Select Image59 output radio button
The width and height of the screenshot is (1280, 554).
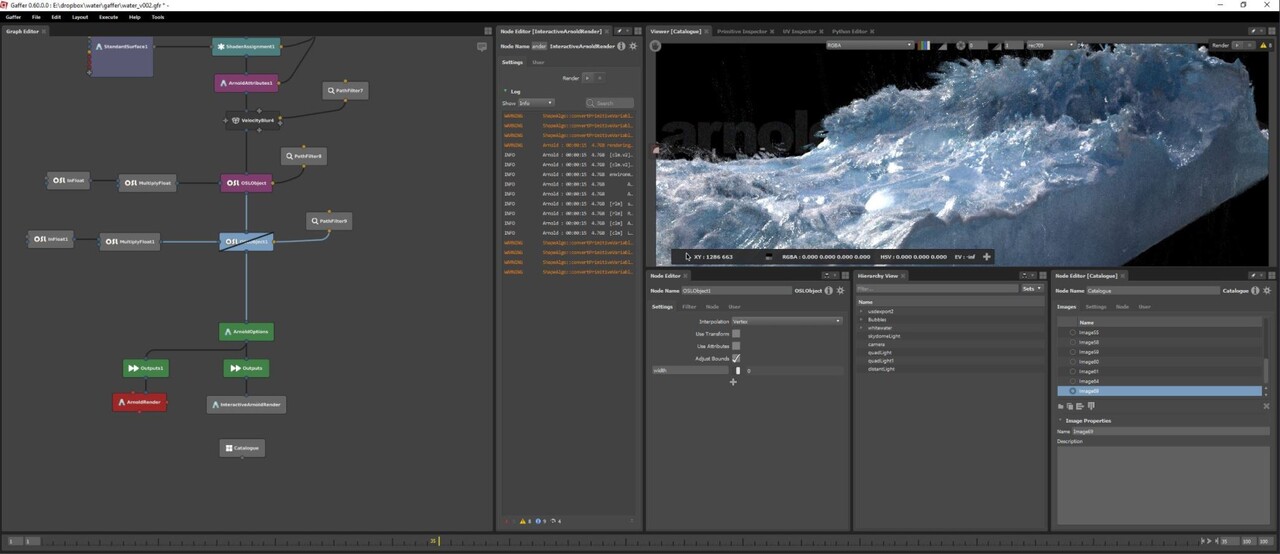point(1073,352)
